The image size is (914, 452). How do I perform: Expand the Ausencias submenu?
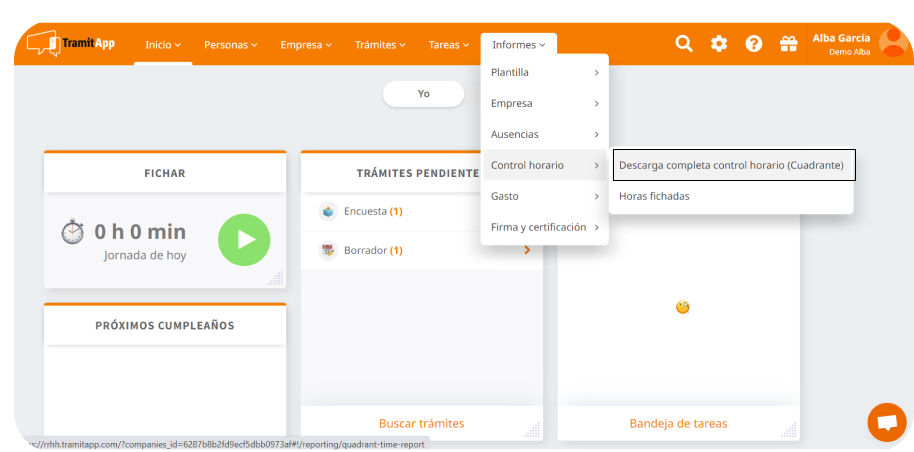[544, 134]
